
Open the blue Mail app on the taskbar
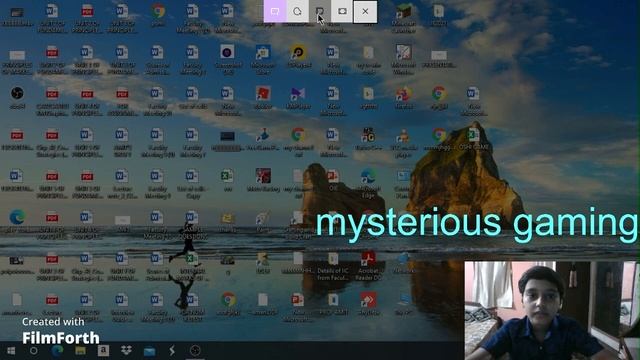[149, 351]
